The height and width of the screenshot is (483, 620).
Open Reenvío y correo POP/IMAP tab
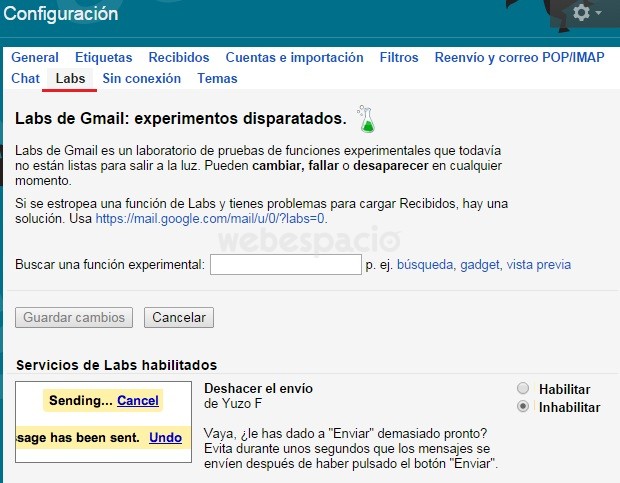coord(519,57)
